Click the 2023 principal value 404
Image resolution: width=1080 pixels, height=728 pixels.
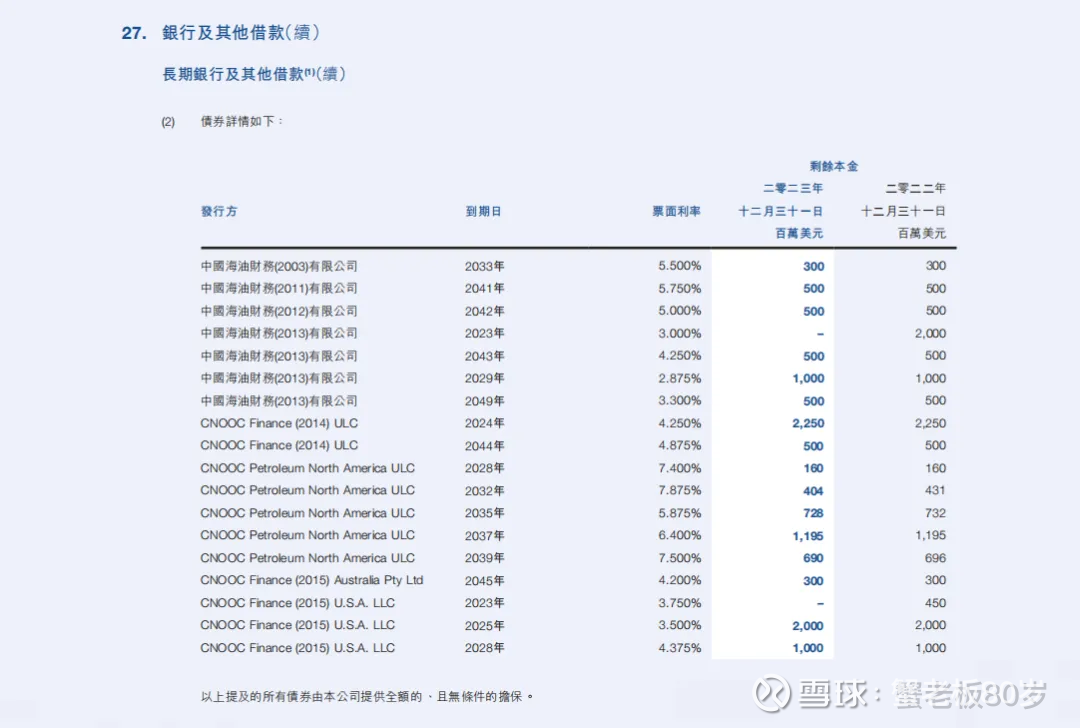(x=813, y=491)
